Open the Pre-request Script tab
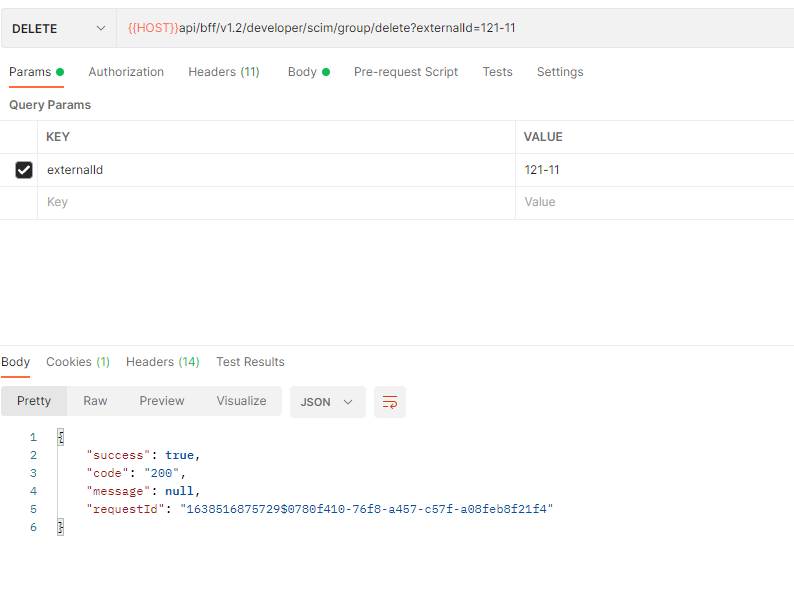Screen dimensions: 794x602 [x=406, y=72]
